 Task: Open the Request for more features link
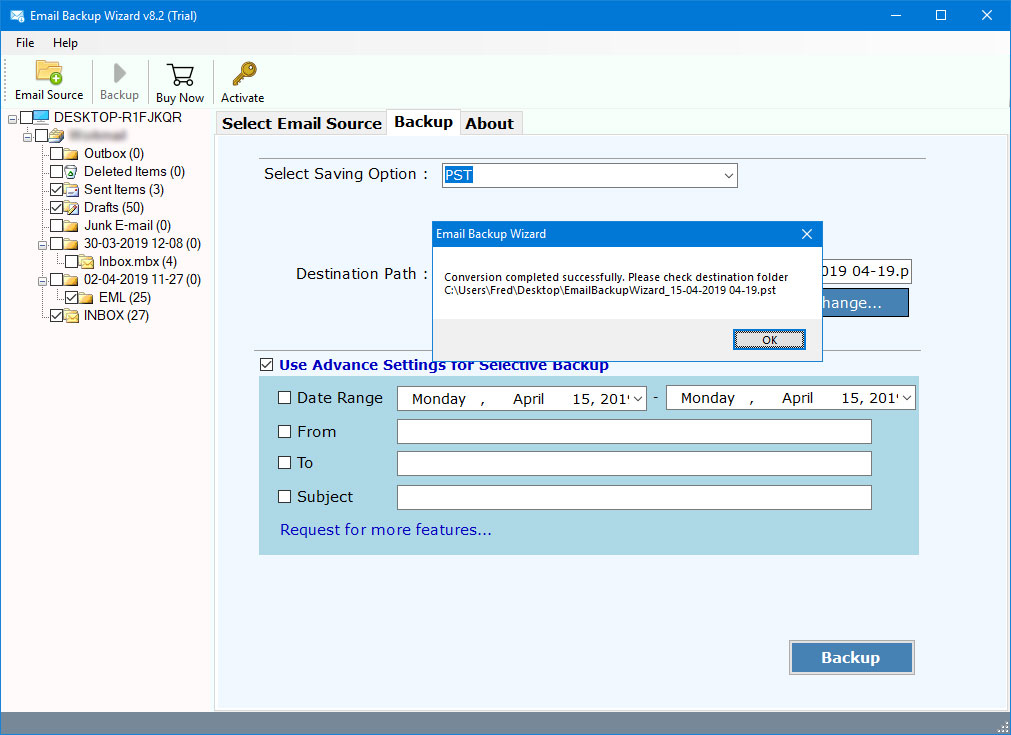coord(386,530)
